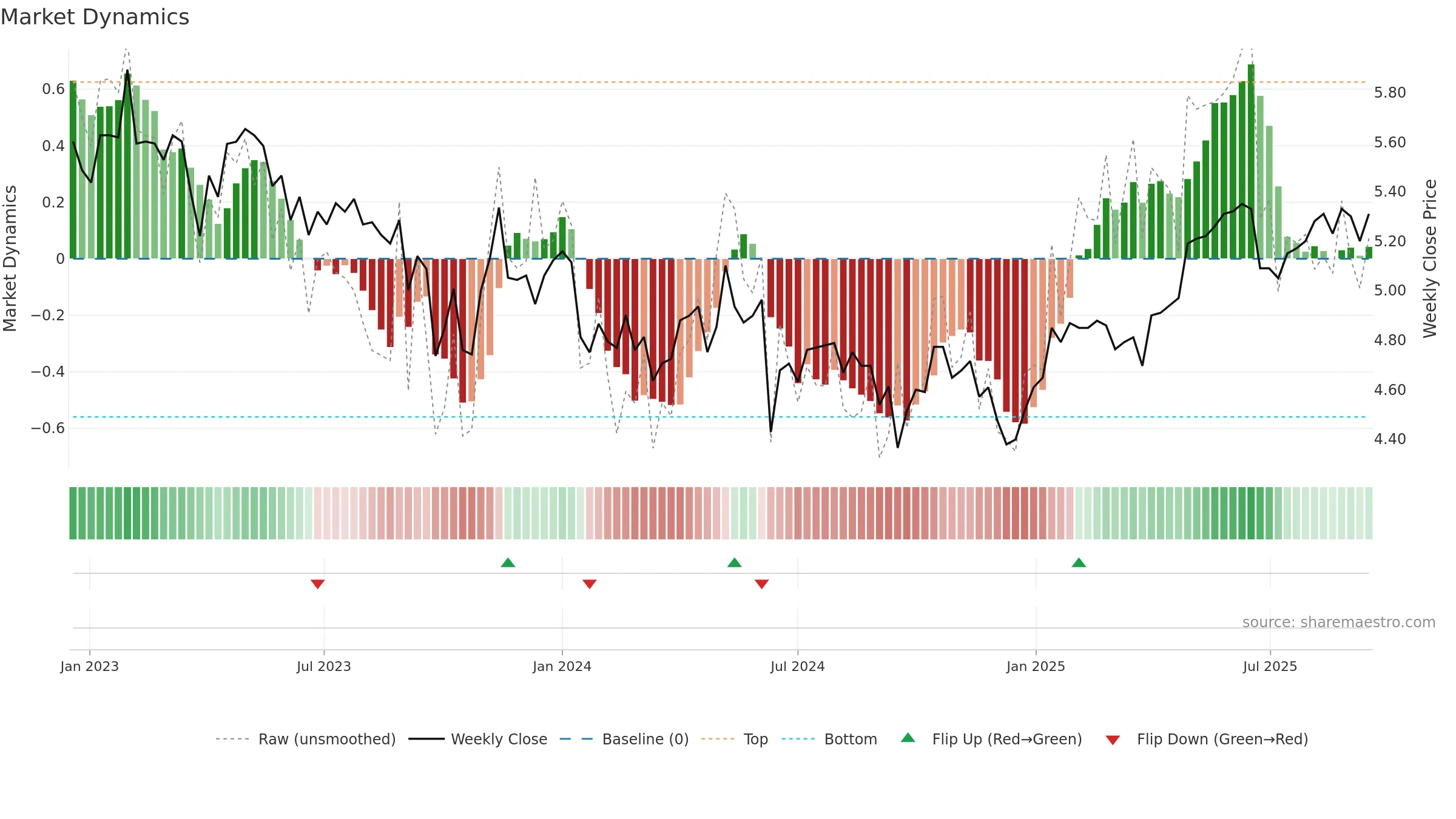
Task: Click the source: sharemaestro.com text
Action: 1339,622
